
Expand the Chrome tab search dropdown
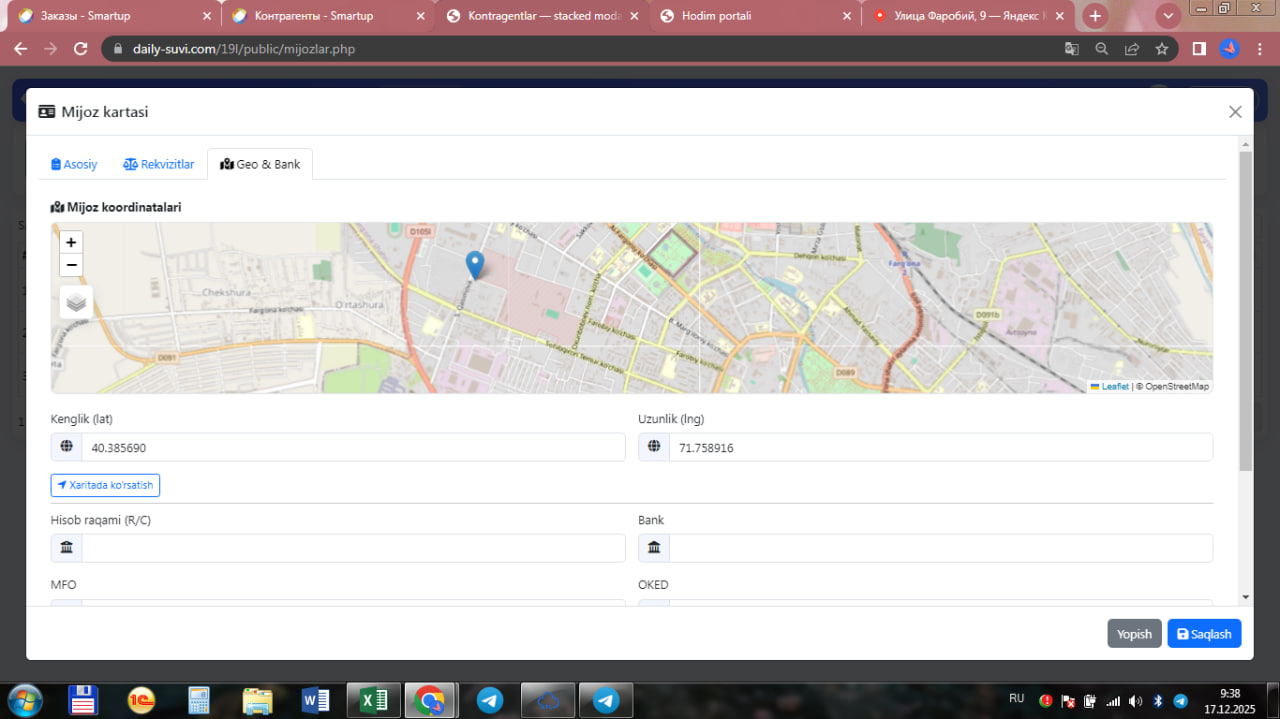point(1167,16)
